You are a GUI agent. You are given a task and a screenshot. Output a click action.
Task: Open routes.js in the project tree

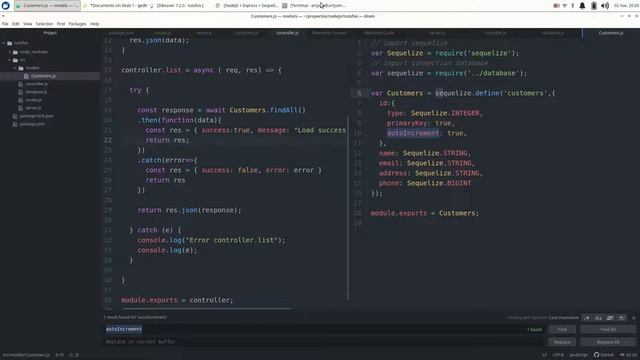pyautogui.click(x=33, y=100)
